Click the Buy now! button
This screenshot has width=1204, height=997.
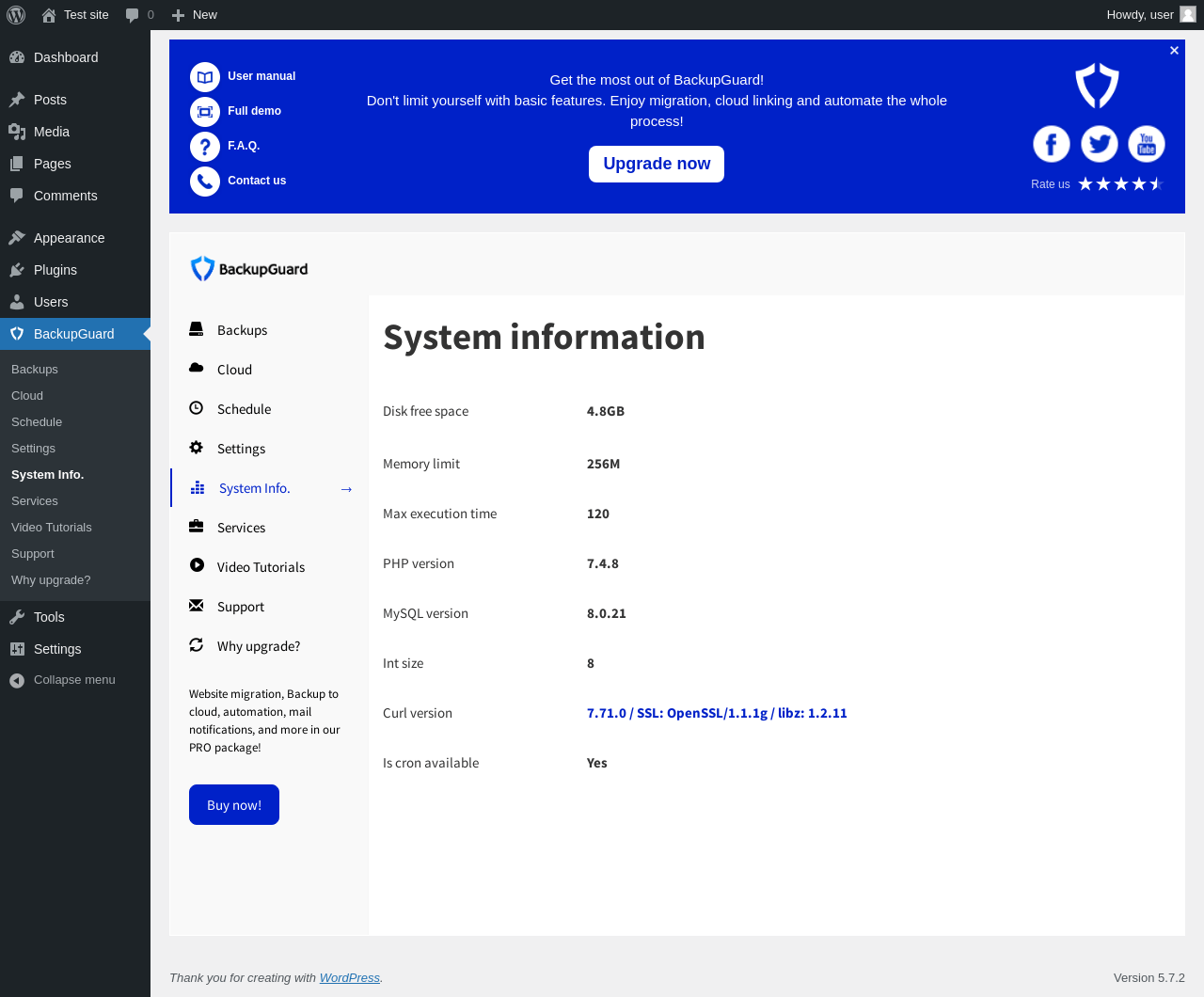(234, 805)
